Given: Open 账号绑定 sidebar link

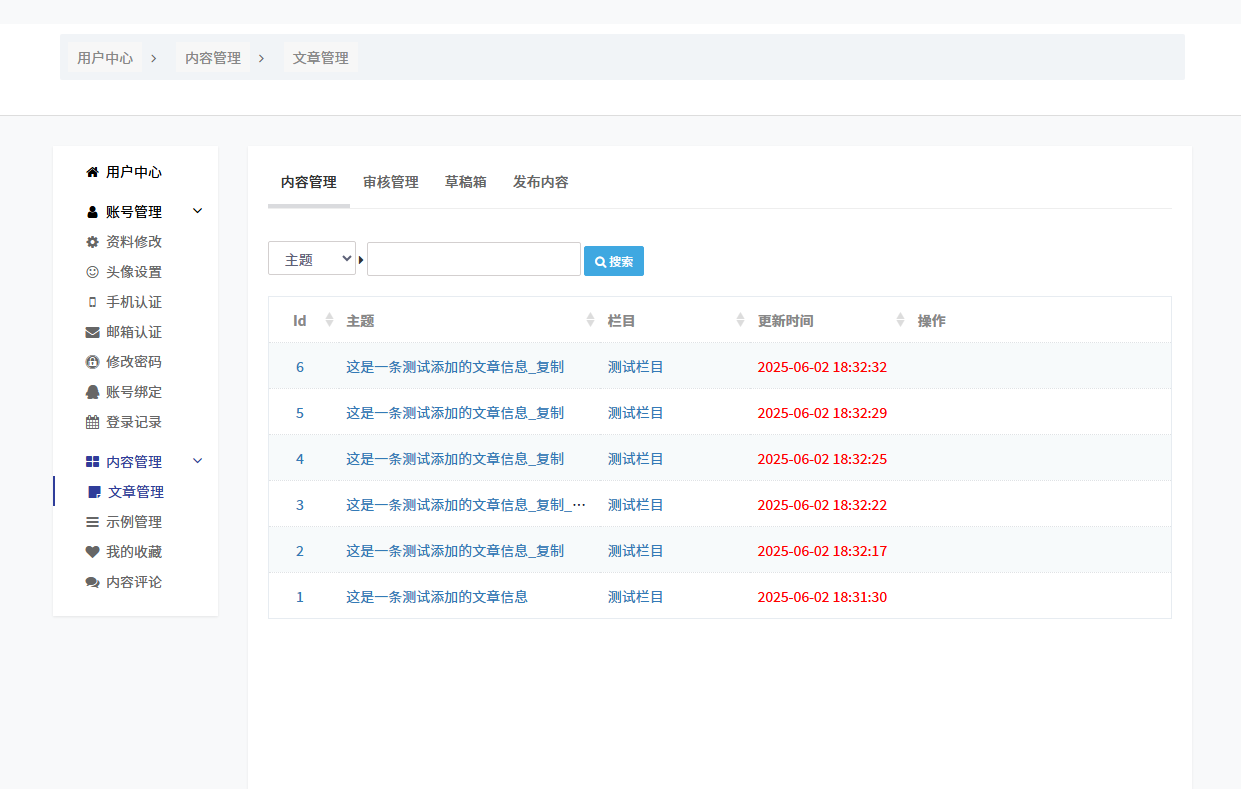Looking at the screenshot, I should point(134,392).
